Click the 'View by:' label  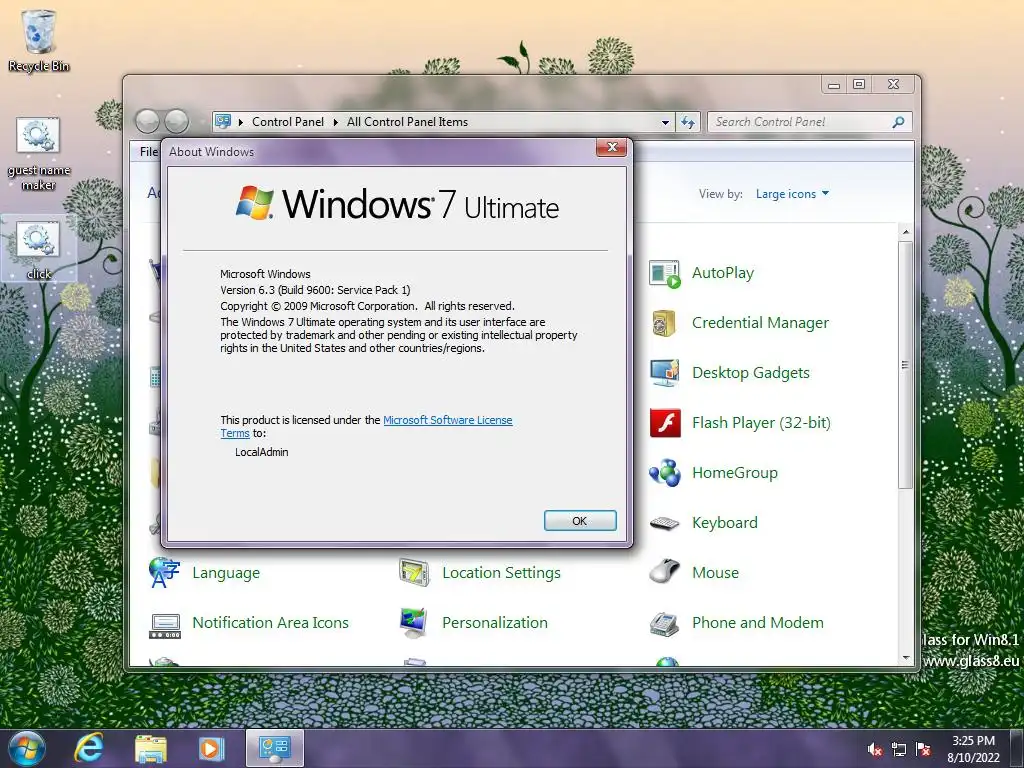720,194
